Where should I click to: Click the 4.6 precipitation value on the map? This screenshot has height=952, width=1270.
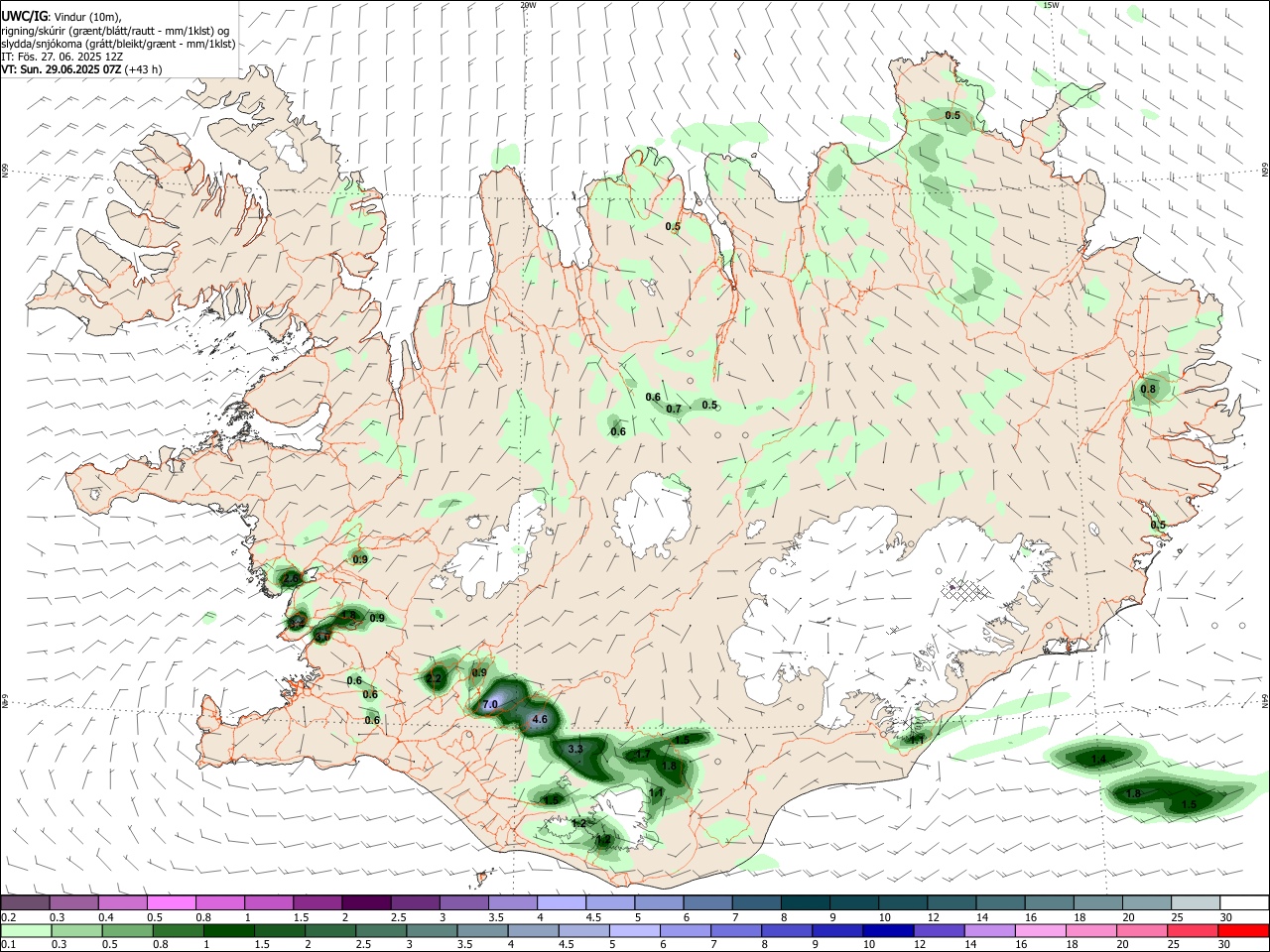540,719
